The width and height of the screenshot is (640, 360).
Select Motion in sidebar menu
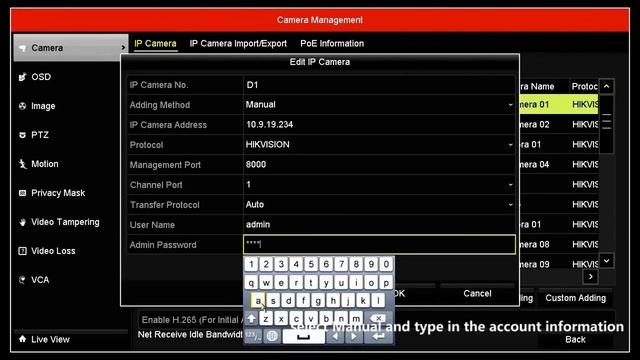tap(45, 164)
